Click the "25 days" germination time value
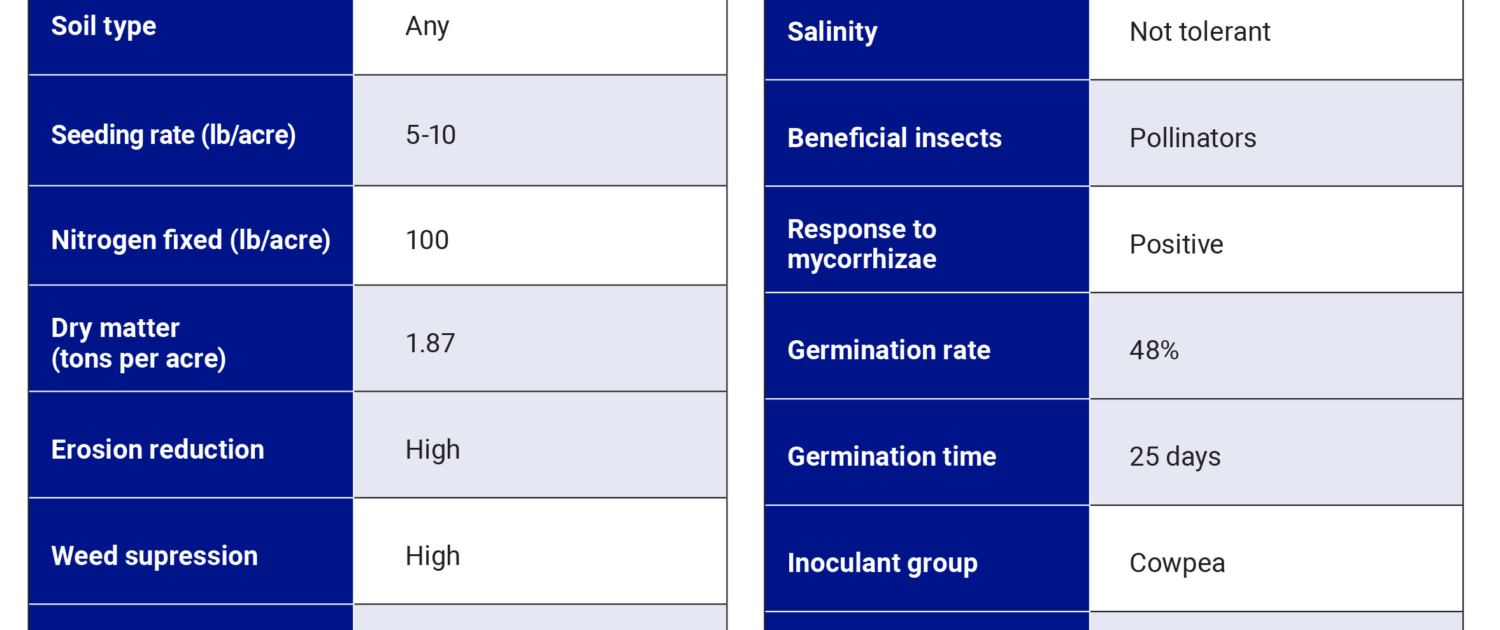Screen dimensions: 1500x630 (x=1175, y=457)
